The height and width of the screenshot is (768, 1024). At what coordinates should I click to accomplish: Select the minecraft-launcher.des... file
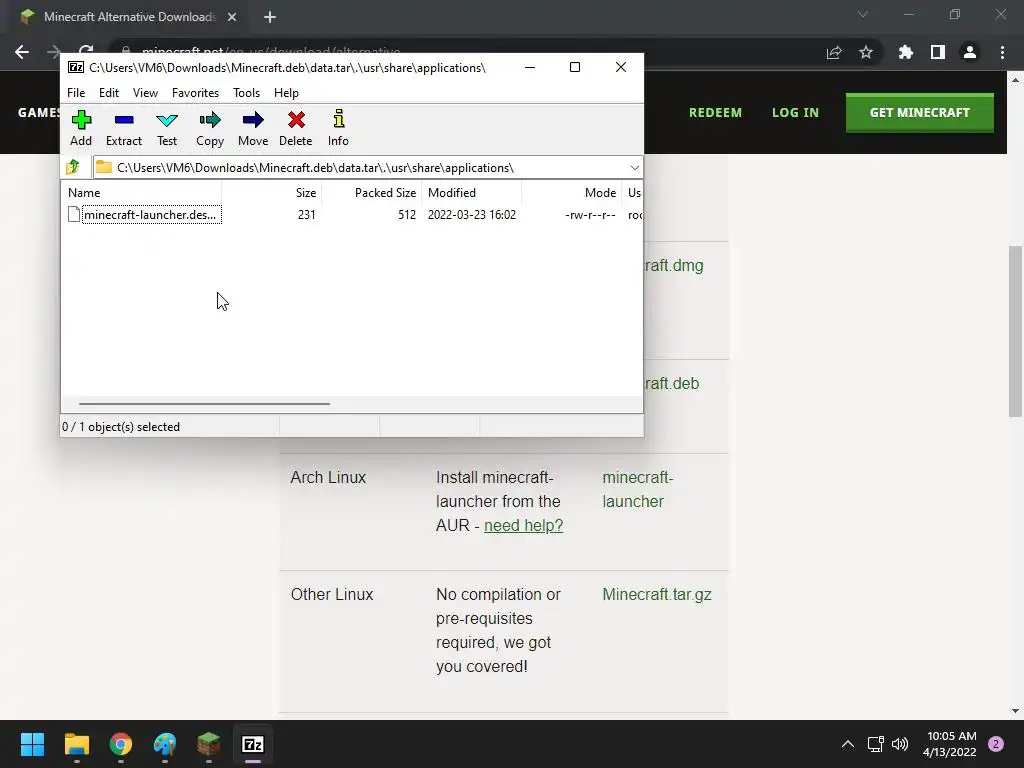coord(150,215)
